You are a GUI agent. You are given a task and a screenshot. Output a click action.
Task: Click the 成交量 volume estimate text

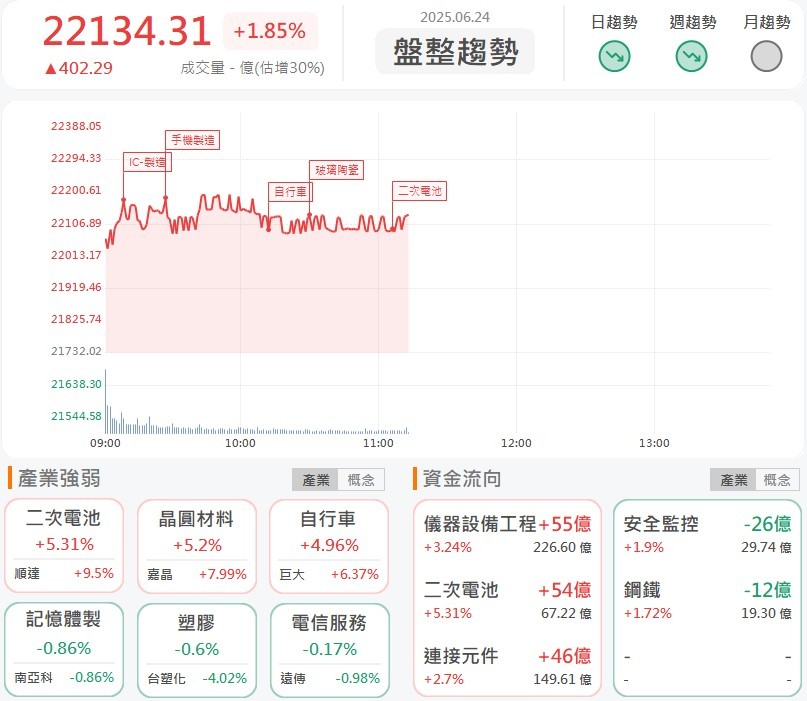pyautogui.click(x=252, y=68)
